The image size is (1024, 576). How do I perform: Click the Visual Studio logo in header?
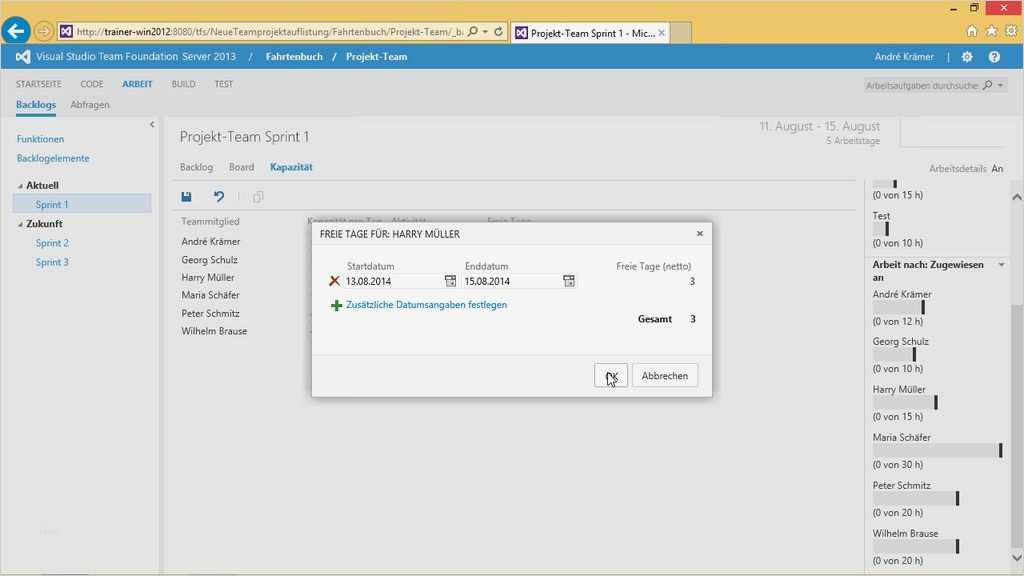point(23,57)
